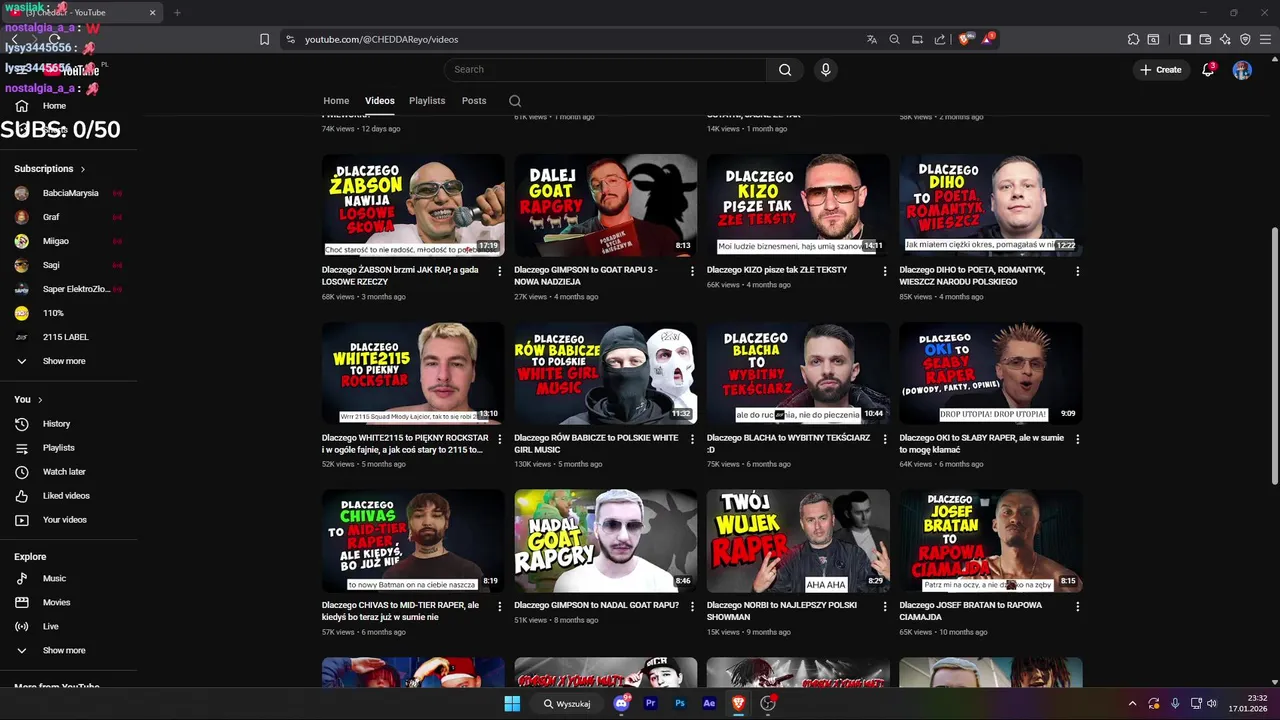Open more options for DIHO video

pyautogui.click(x=1077, y=271)
